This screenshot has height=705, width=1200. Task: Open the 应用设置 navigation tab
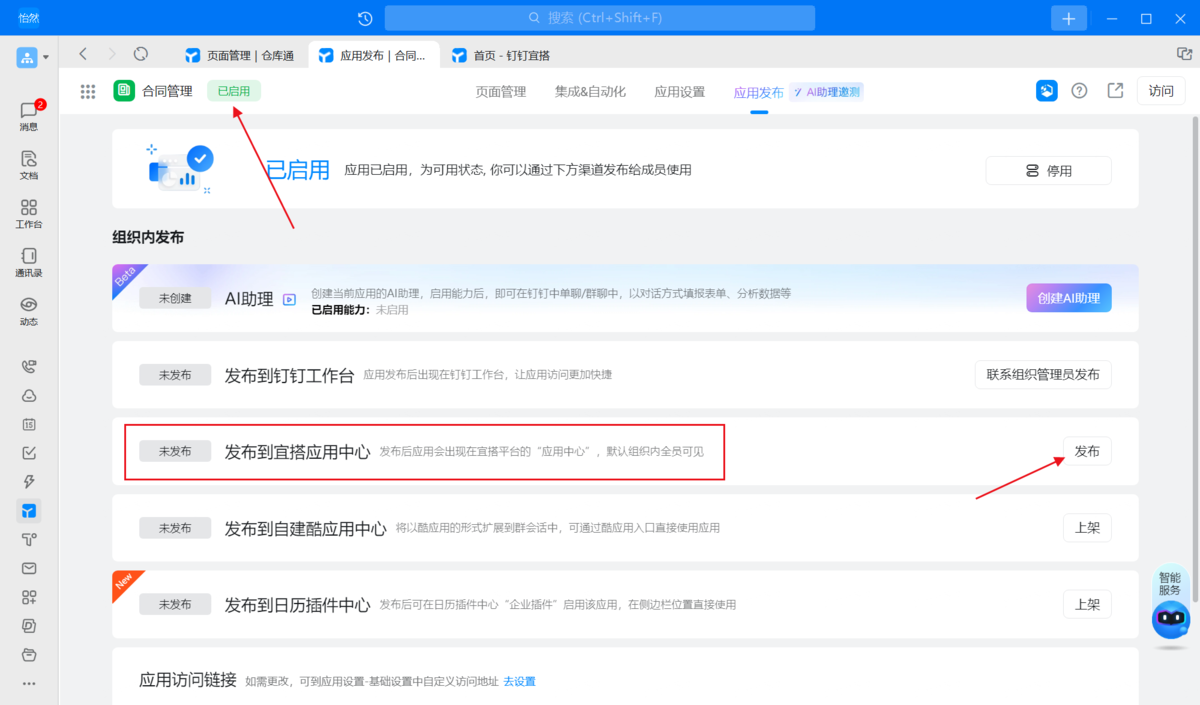(x=680, y=92)
